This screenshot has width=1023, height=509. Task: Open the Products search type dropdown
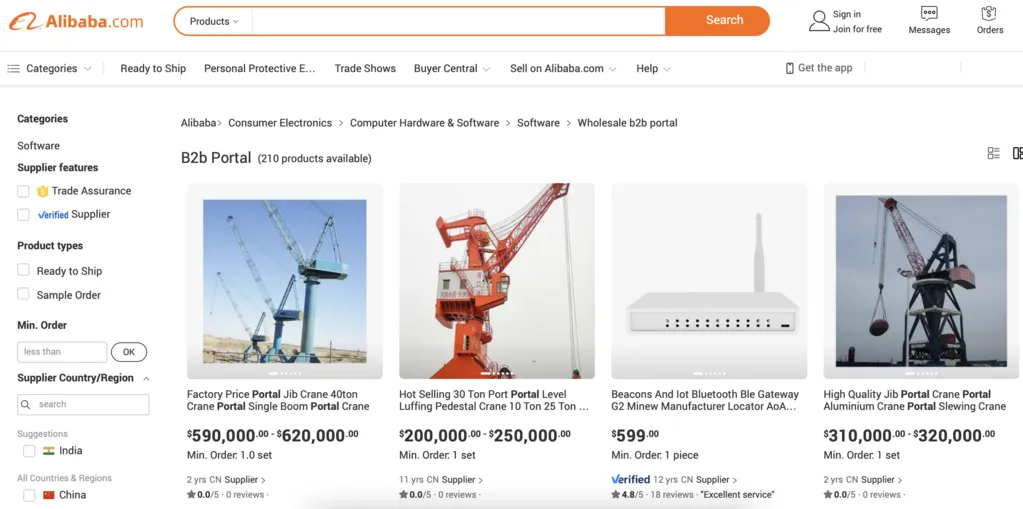click(214, 21)
